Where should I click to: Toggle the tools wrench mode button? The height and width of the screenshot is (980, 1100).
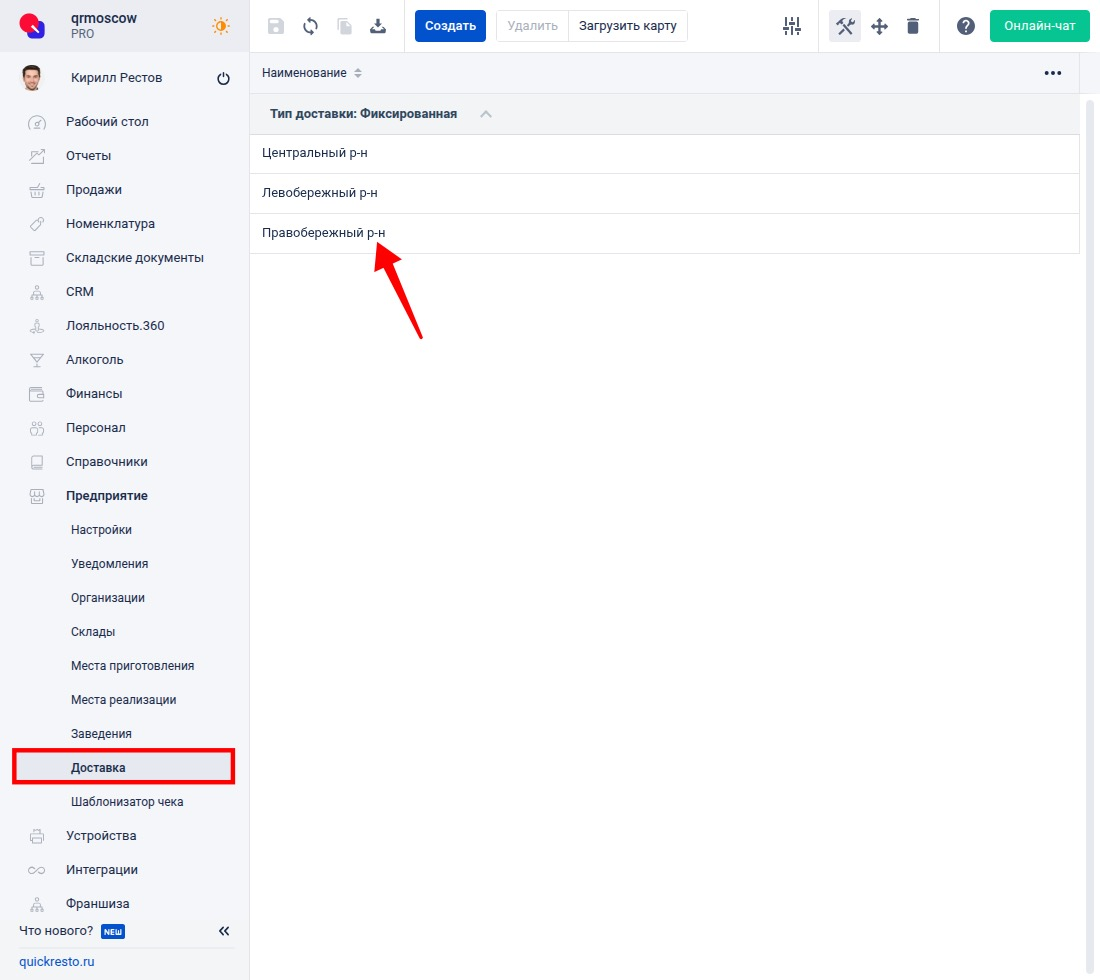click(x=845, y=26)
